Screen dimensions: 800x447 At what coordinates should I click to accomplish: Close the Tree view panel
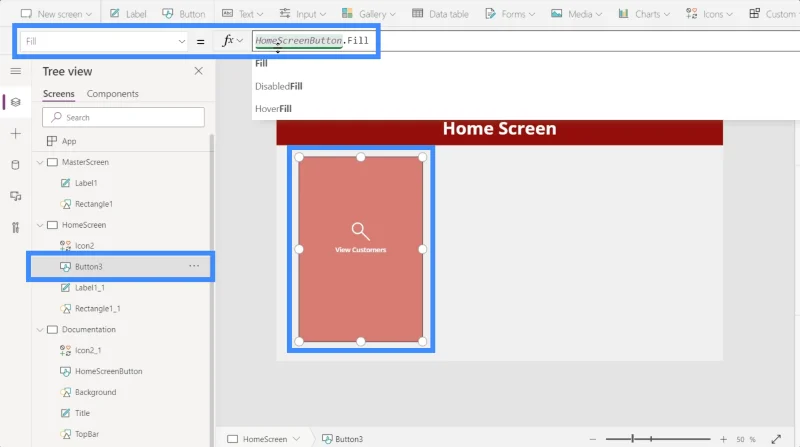click(198, 71)
